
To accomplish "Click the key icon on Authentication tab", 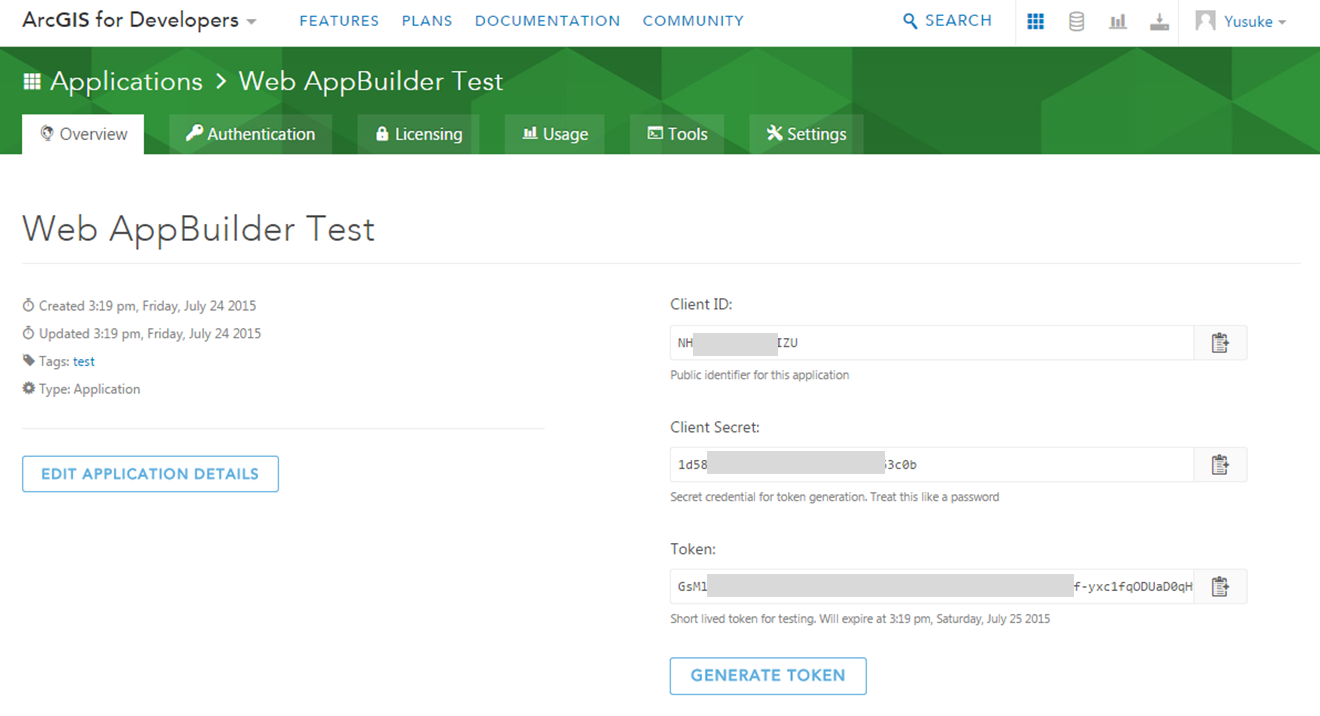I will click(x=194, y=133).
